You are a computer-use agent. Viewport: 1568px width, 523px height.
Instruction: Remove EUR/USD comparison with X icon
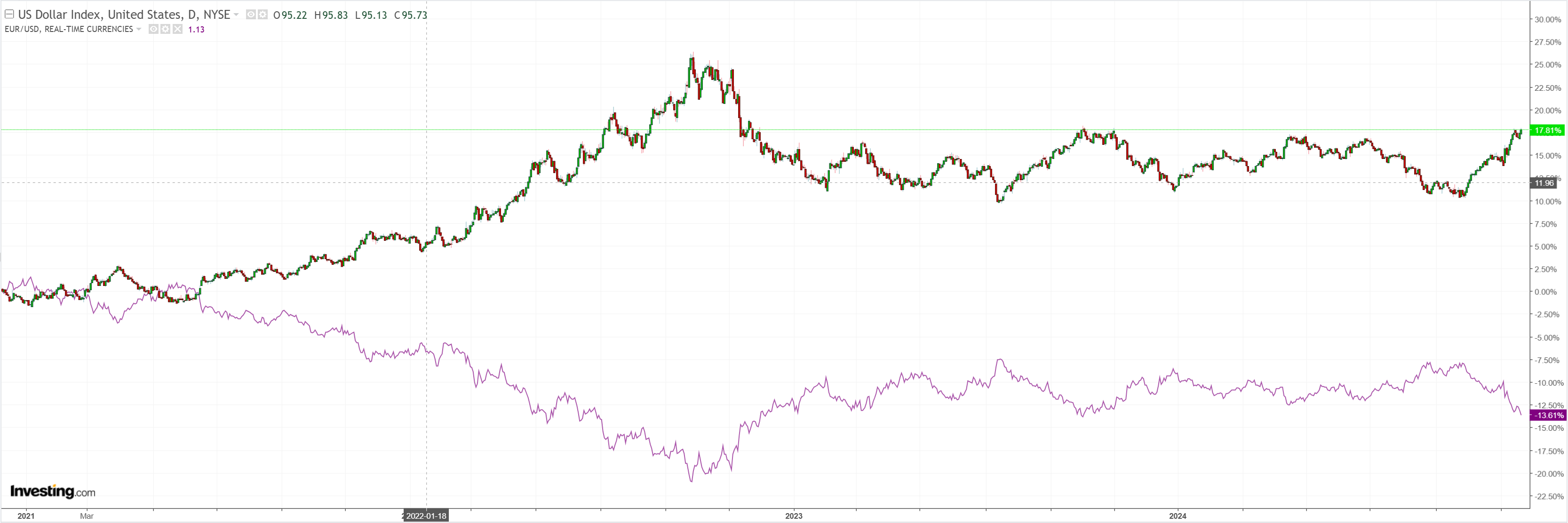177,29
